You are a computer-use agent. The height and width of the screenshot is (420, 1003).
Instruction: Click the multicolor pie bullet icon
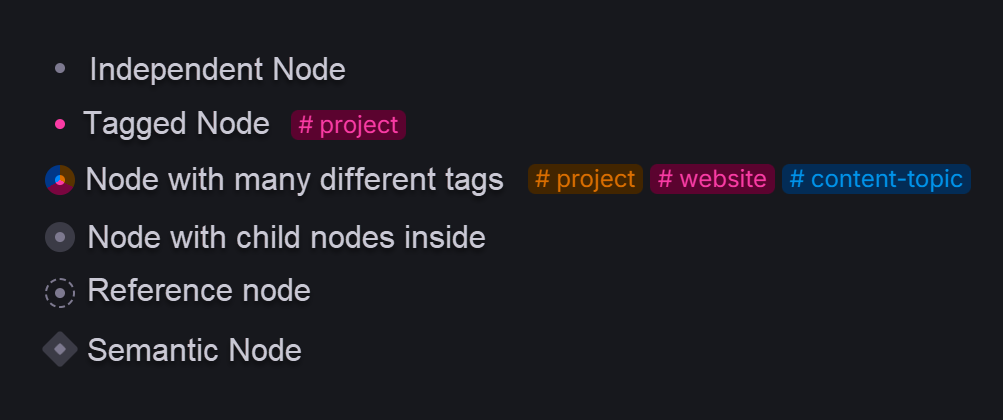[60, 180]
